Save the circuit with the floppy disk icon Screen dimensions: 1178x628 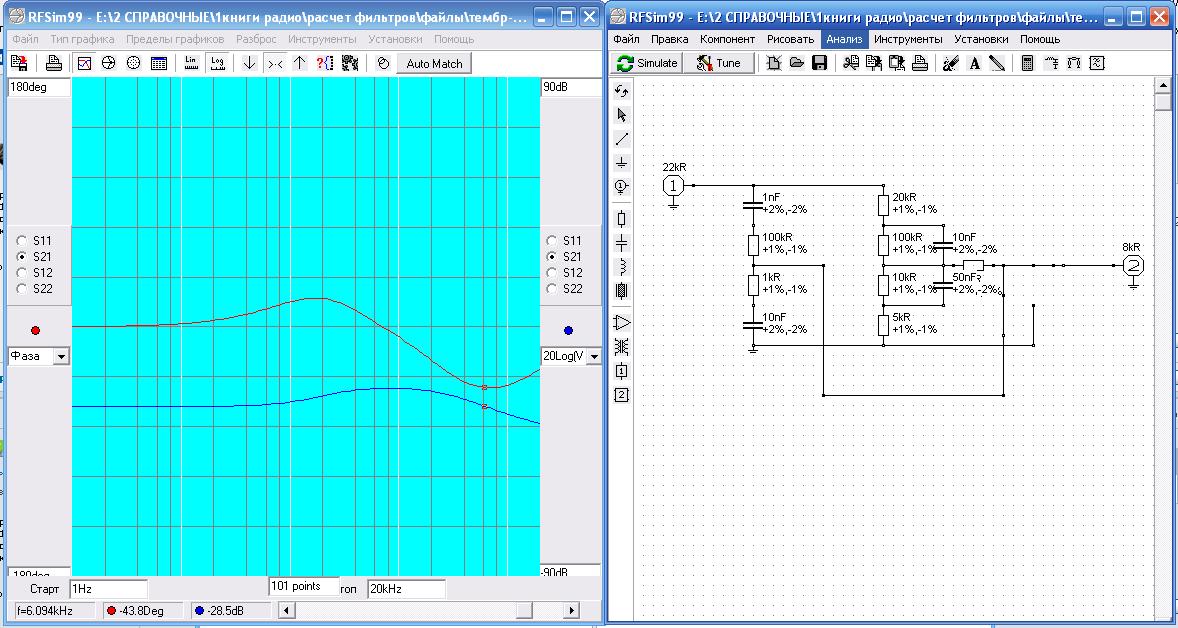click(x=820, y=63)
